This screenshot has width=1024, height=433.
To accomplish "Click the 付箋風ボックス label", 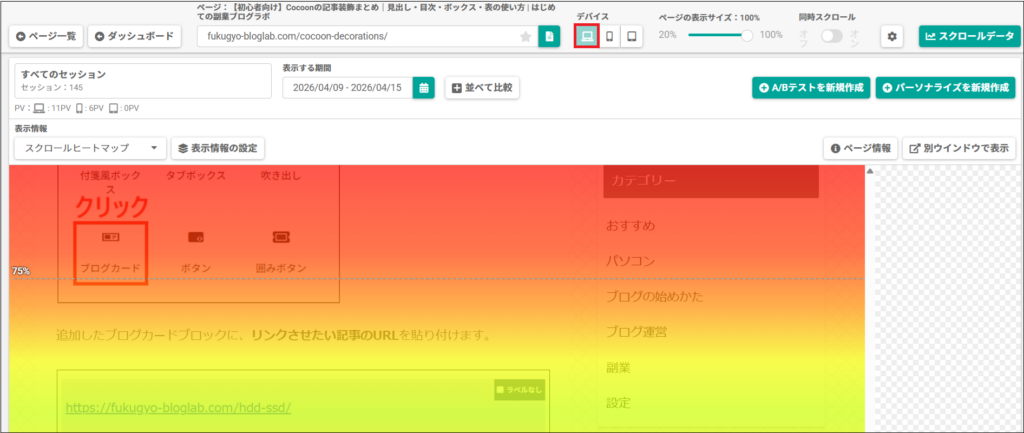I will point(110,182).
